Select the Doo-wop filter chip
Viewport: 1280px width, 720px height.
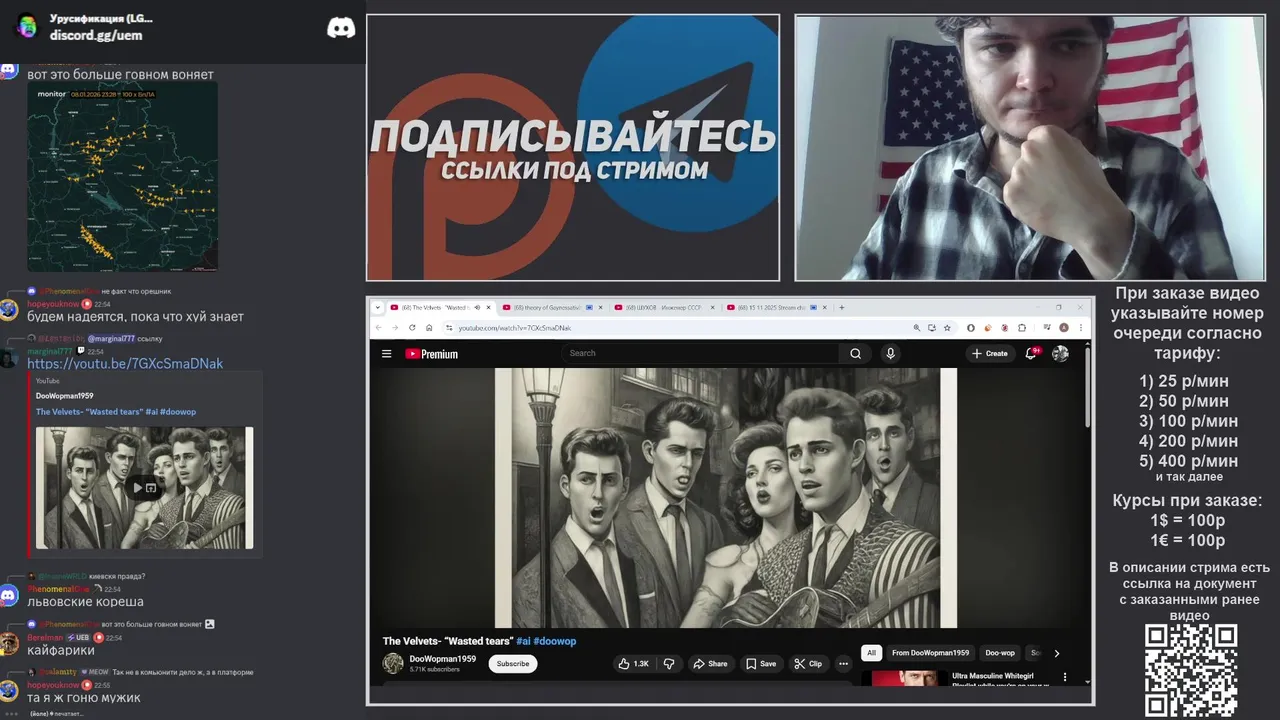1000,653
